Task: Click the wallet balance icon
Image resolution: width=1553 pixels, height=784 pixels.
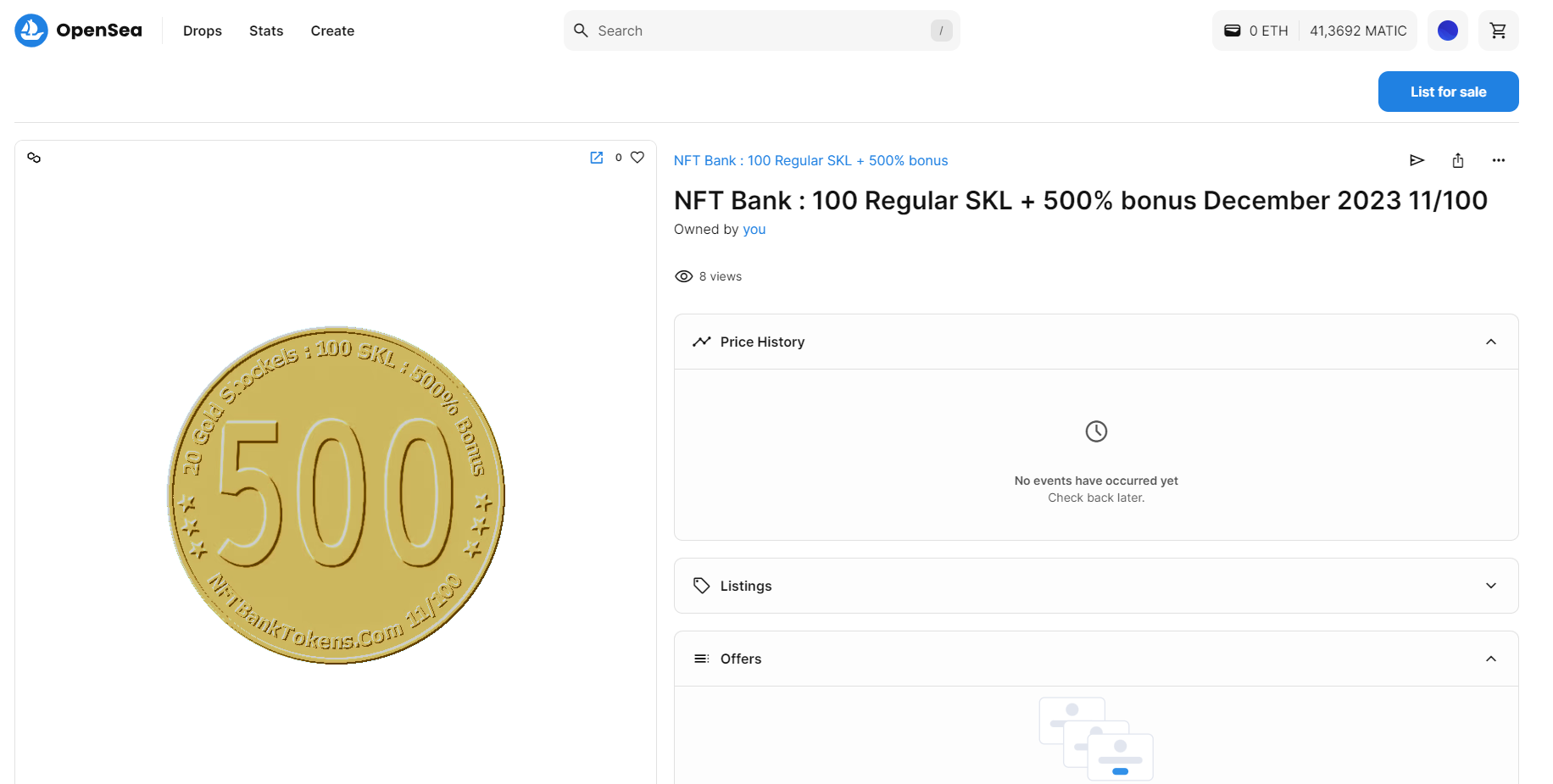Action: click(1233, 31)
